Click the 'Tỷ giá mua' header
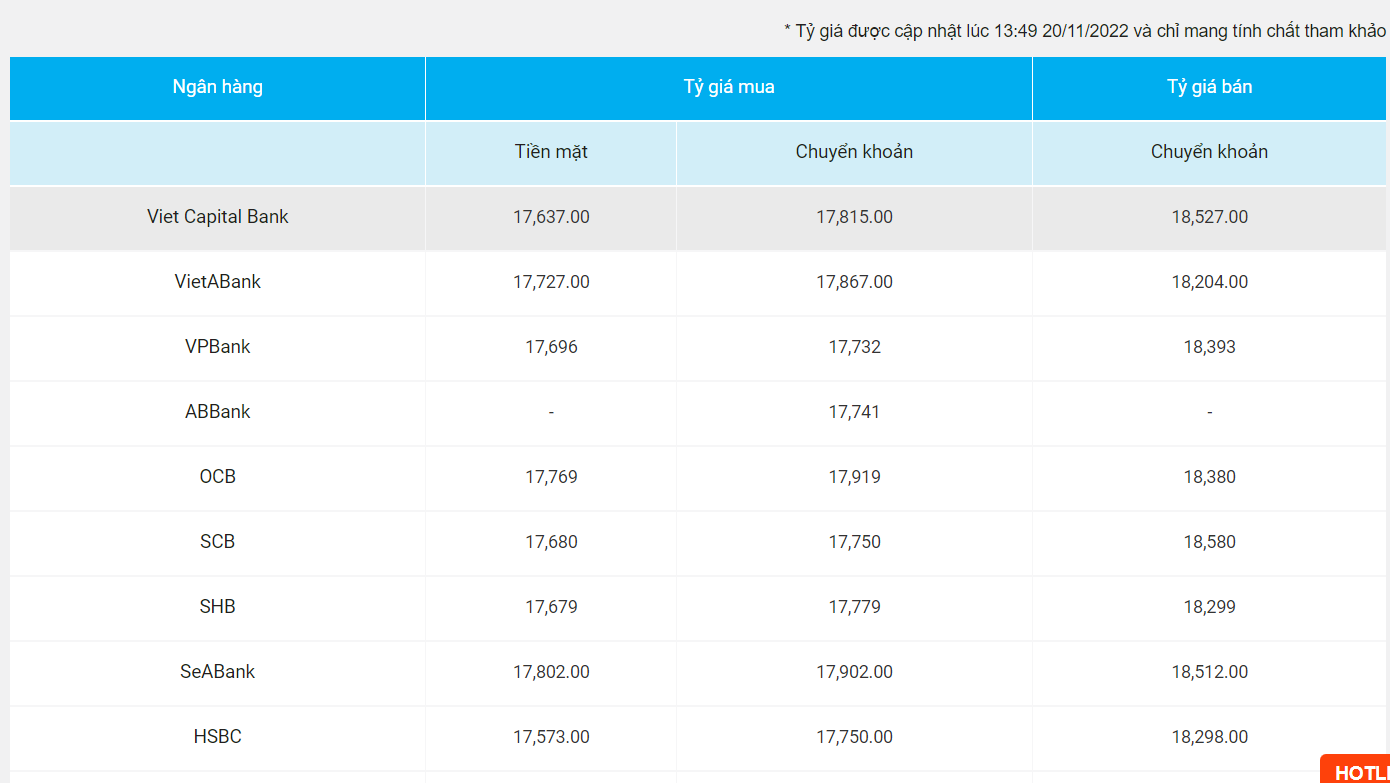 coord(729,87)
